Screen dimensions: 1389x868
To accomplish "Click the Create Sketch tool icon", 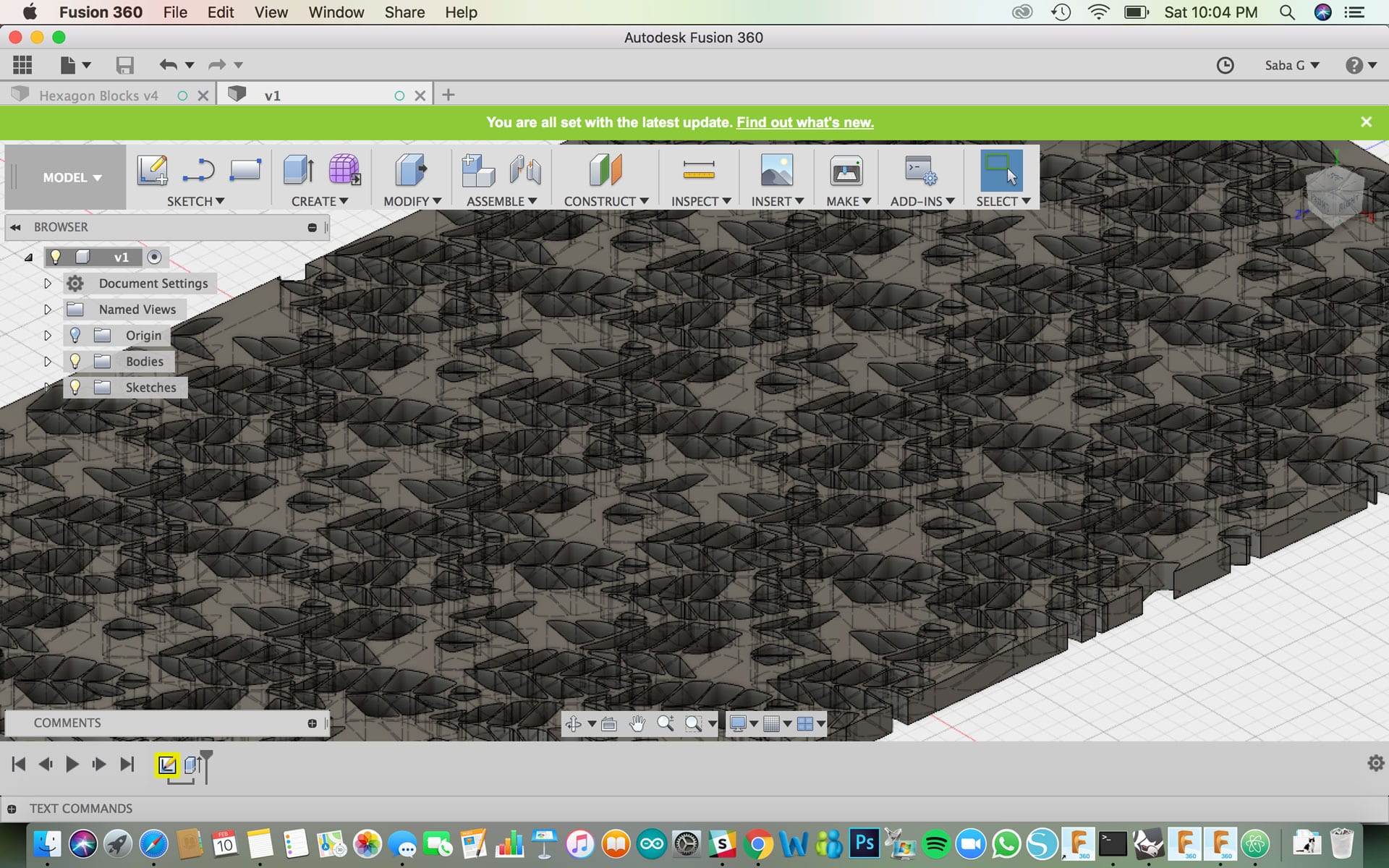I will [152, 171].
